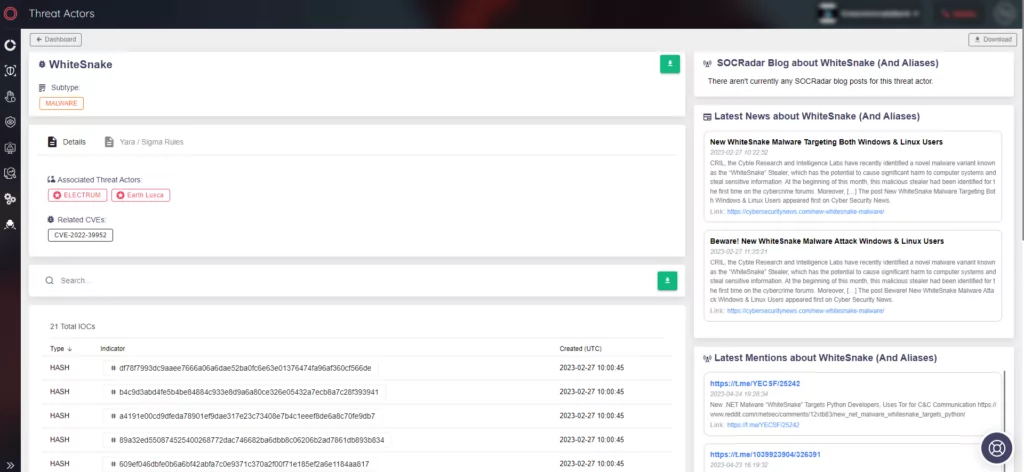The image size is (1024, 472).
Task: Click copy icon beside 609ef046dbfe hash
Action: 113,464
